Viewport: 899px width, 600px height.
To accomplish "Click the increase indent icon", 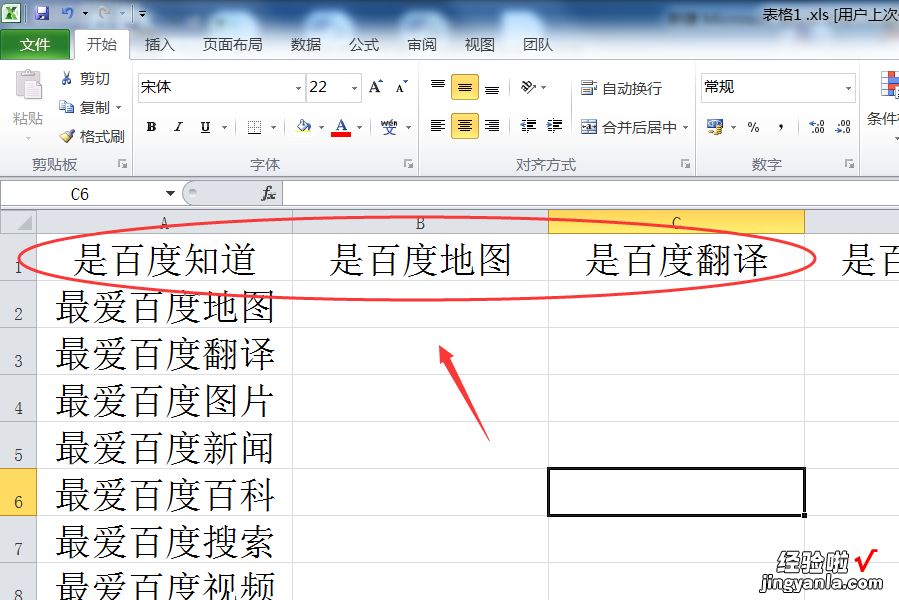I will pyautogui.click(x=554, y=126).
